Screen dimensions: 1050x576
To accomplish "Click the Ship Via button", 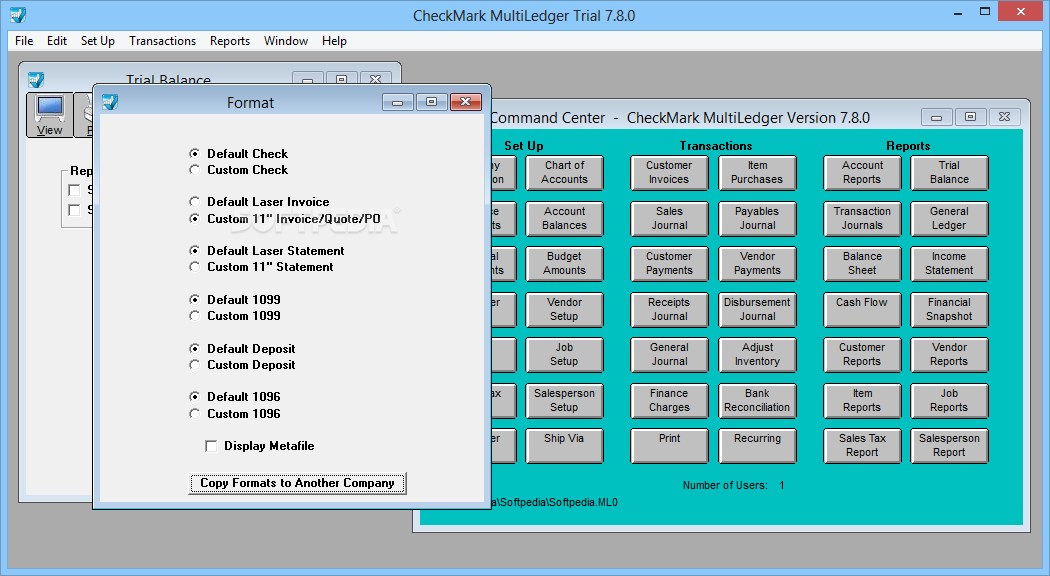I will pos(565,446).
